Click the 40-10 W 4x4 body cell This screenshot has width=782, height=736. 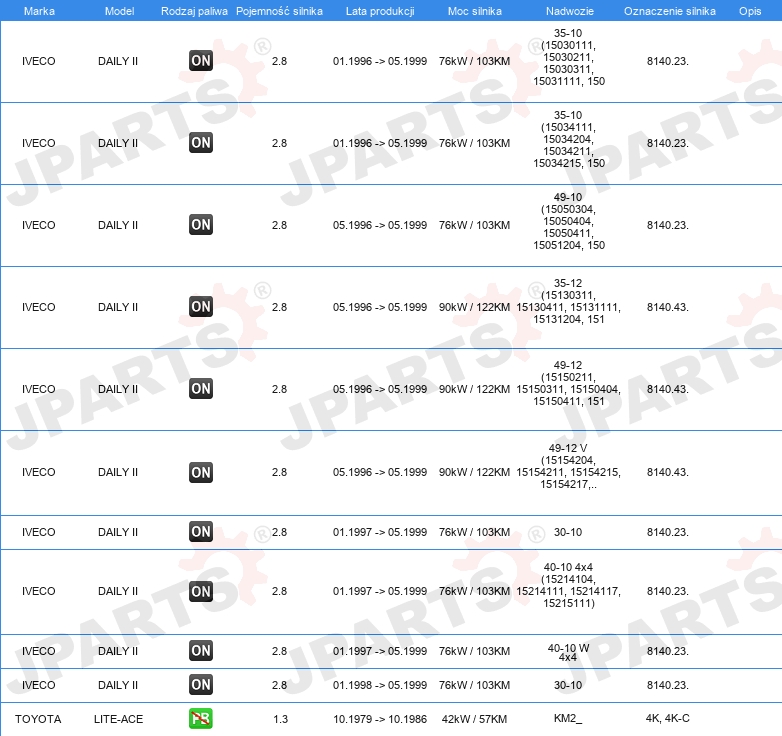pyautogui.click(x=568, y=653)
